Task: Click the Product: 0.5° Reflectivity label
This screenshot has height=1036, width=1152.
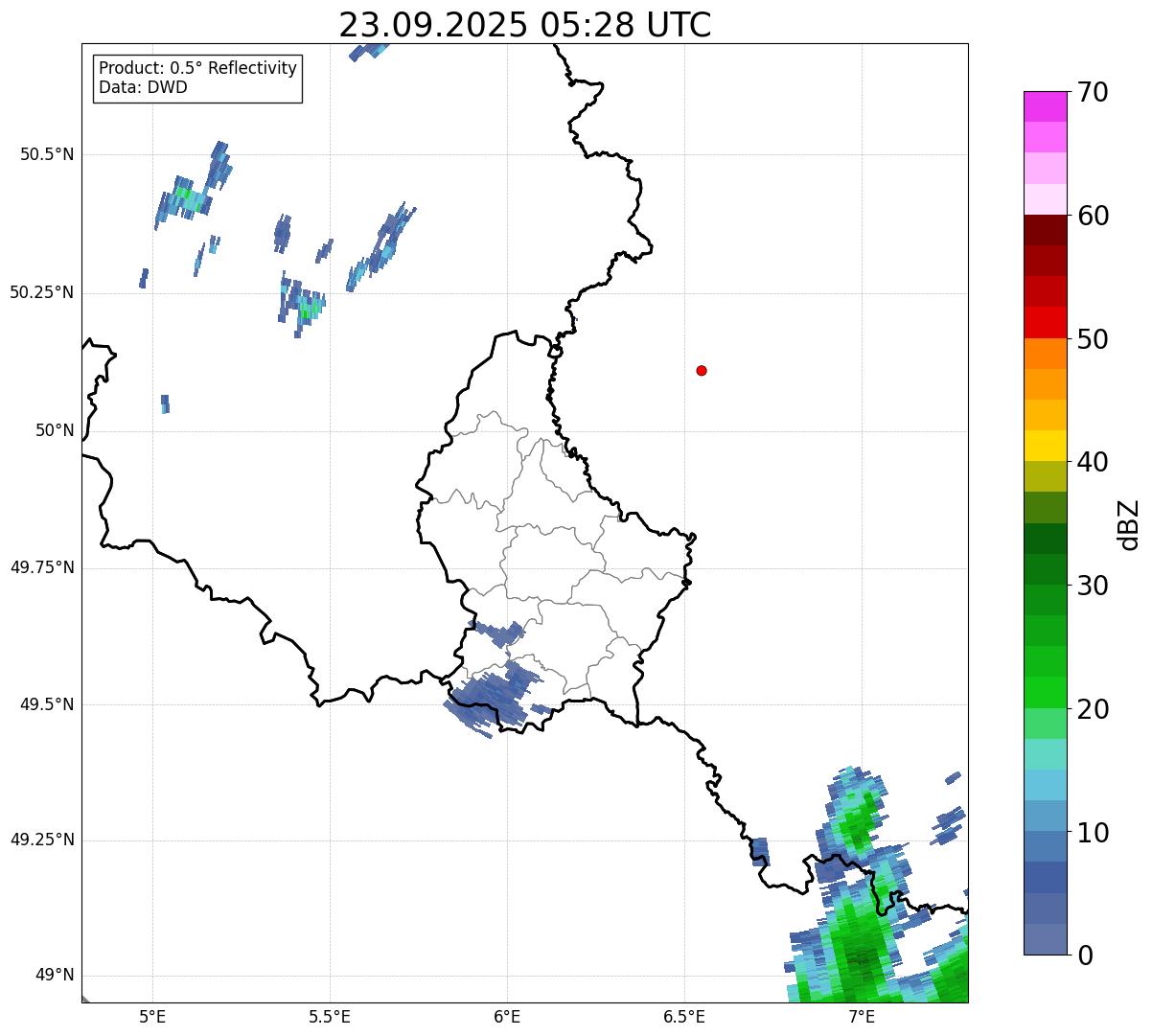Action: click(197, 69)
